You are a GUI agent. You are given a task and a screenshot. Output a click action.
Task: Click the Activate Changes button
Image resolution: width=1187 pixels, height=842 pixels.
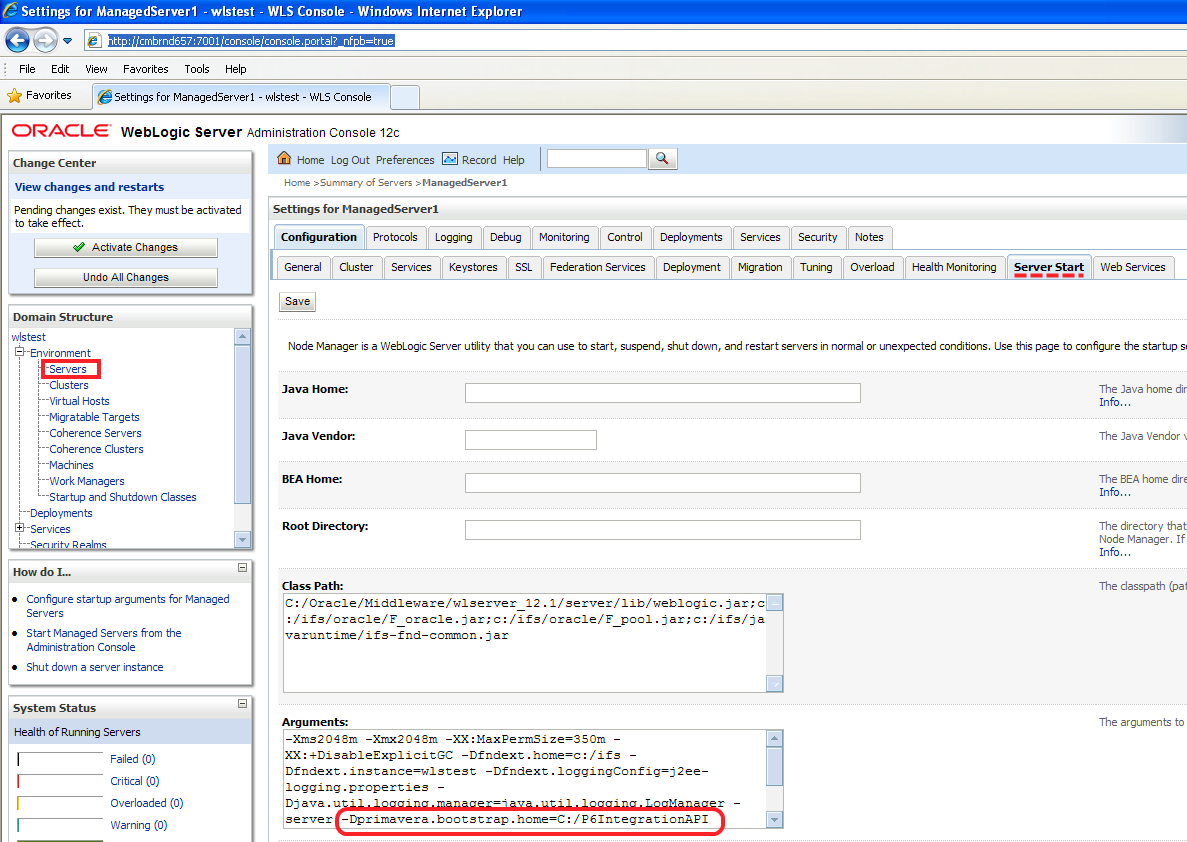coord(126,248)
